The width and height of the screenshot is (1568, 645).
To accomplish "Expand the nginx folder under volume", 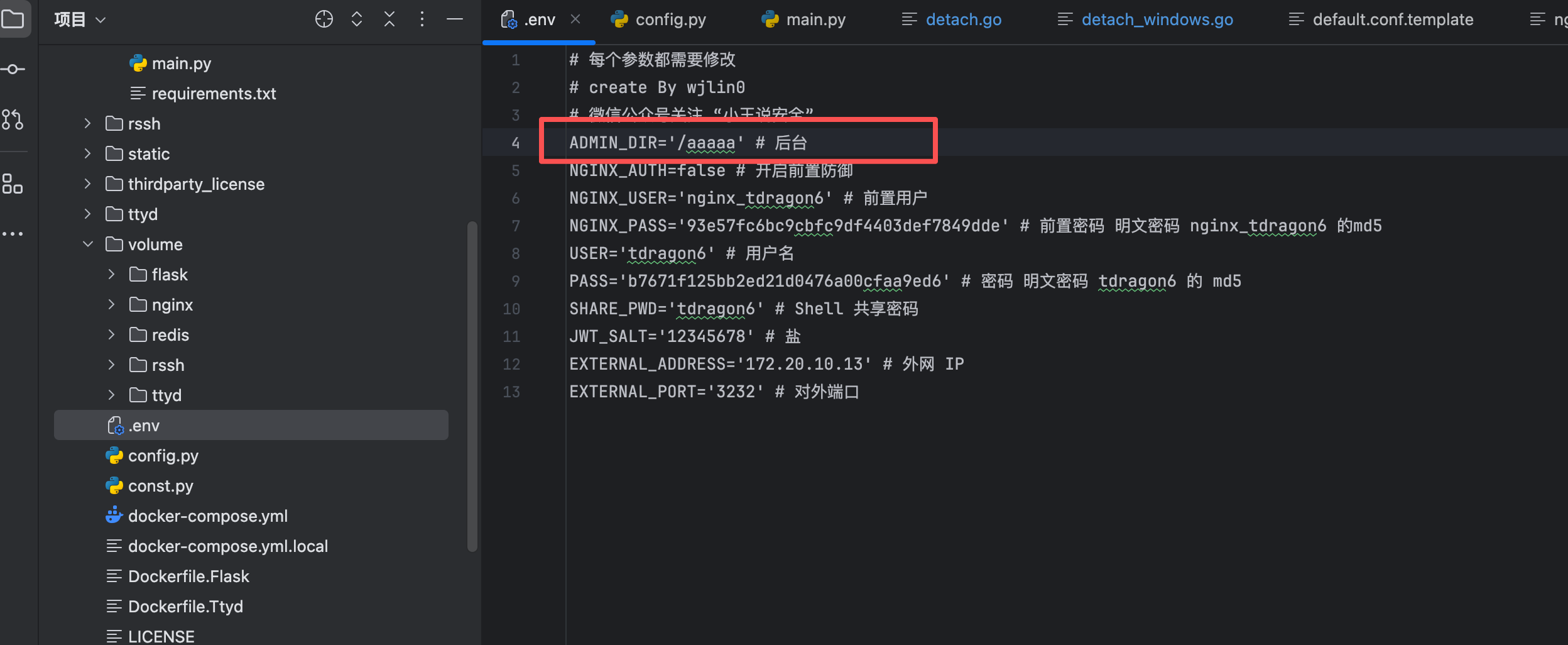I will click(x=111, y=305).
